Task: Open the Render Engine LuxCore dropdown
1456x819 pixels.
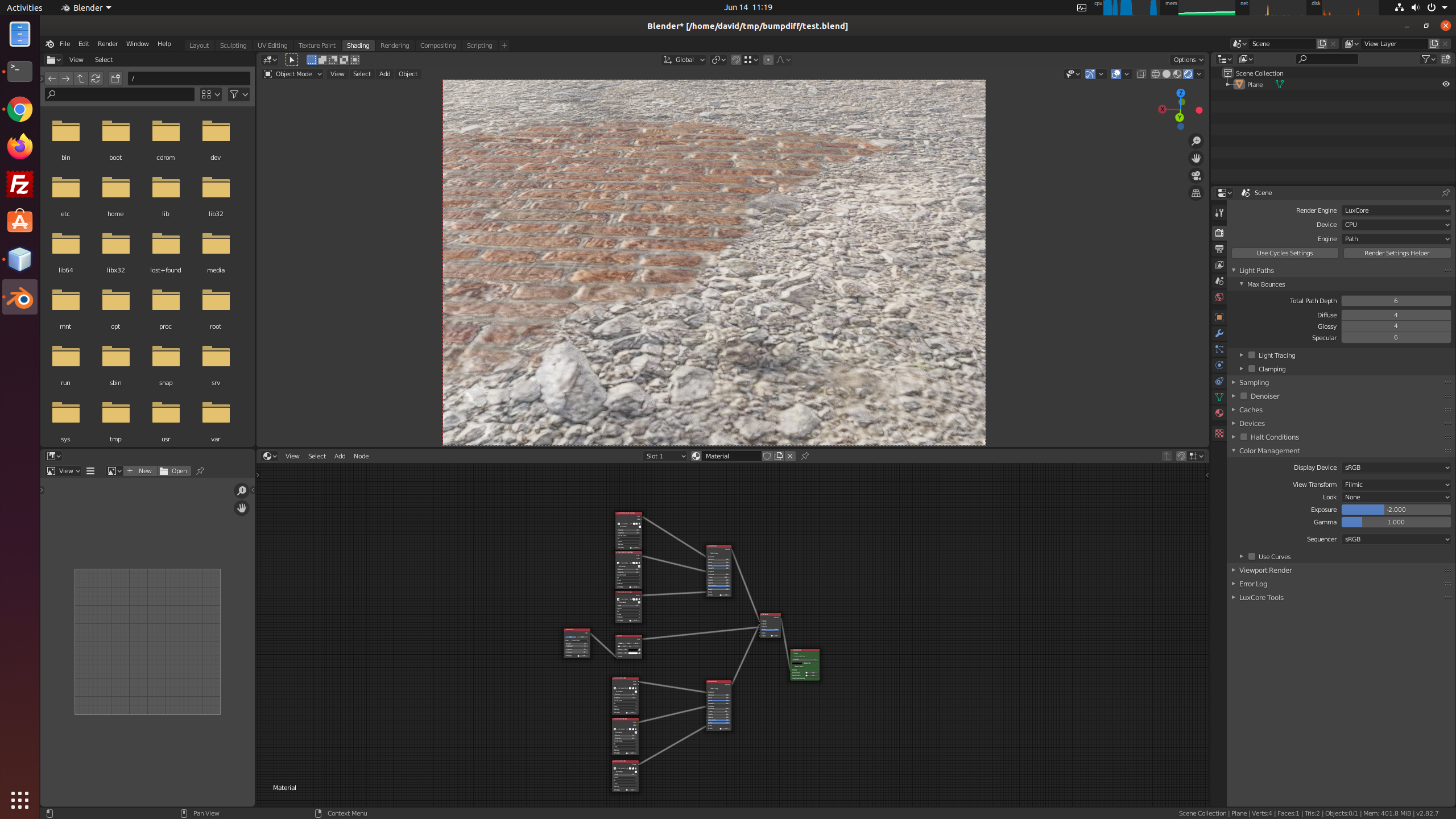Action: coord(1396,210)
